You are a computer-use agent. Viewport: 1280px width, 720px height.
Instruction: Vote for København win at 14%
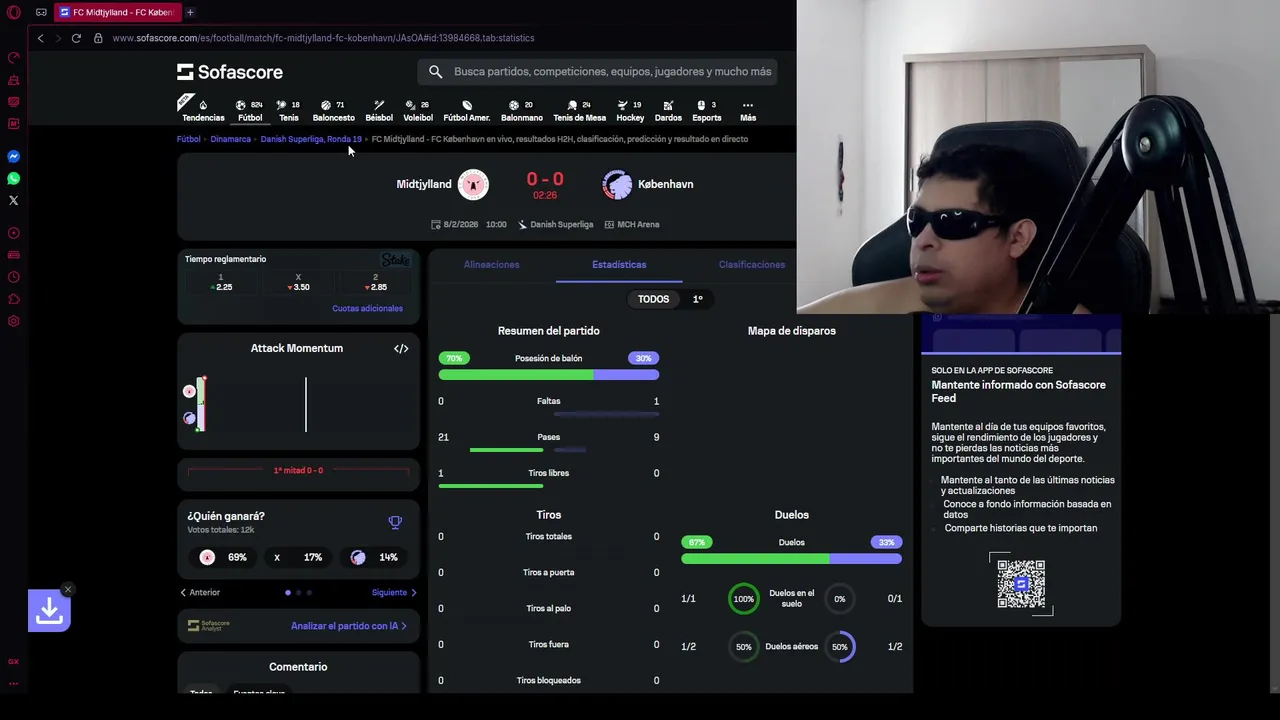tap(374, 557)
